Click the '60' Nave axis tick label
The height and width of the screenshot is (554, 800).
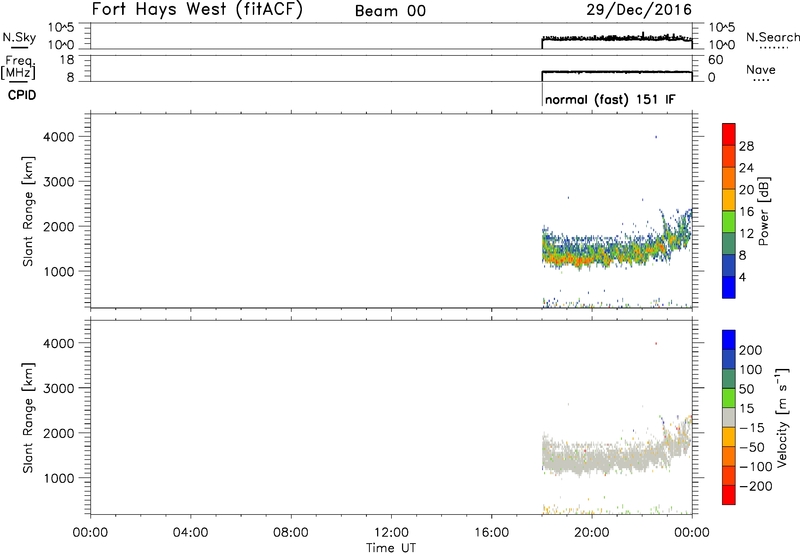coord(715,60)
